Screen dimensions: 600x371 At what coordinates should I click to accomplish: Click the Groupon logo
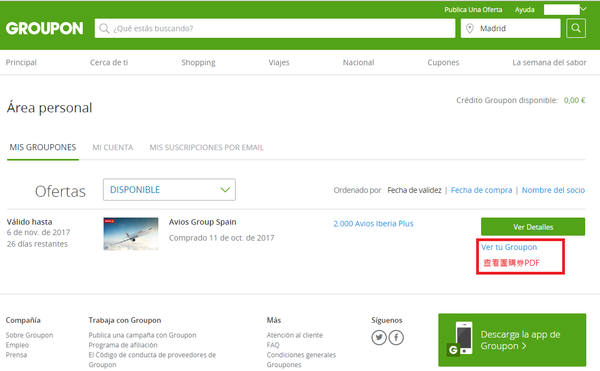point(44,28)
